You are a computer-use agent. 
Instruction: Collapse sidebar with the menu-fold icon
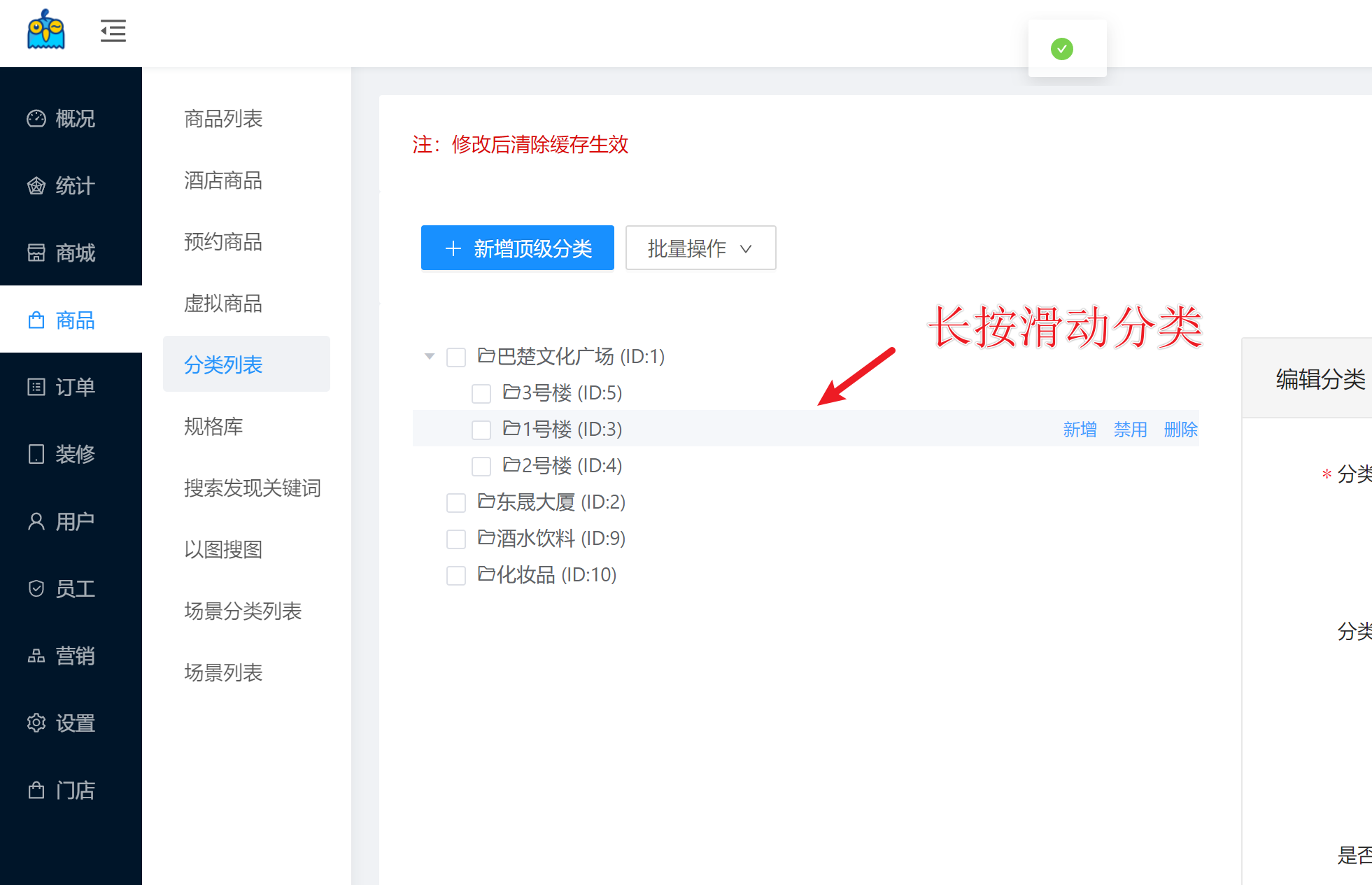coord(113,31)
